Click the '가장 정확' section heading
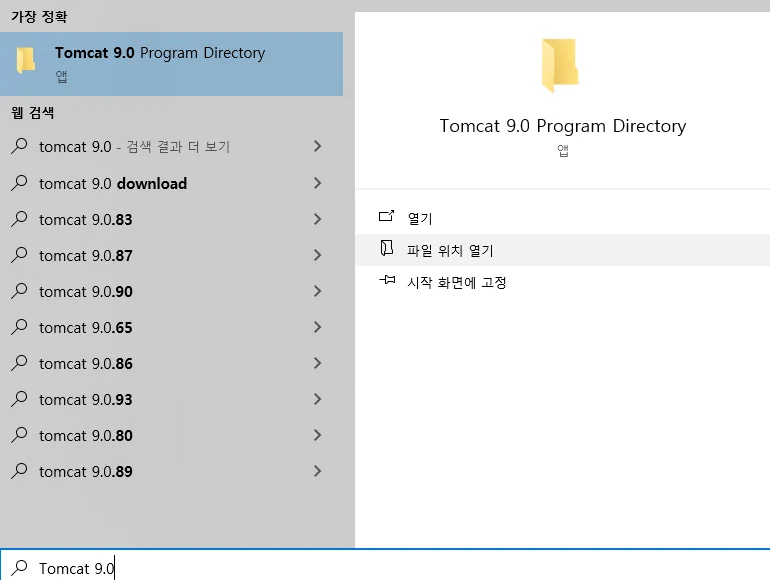This screenshot has height=580, width=770. pos(39,17)
